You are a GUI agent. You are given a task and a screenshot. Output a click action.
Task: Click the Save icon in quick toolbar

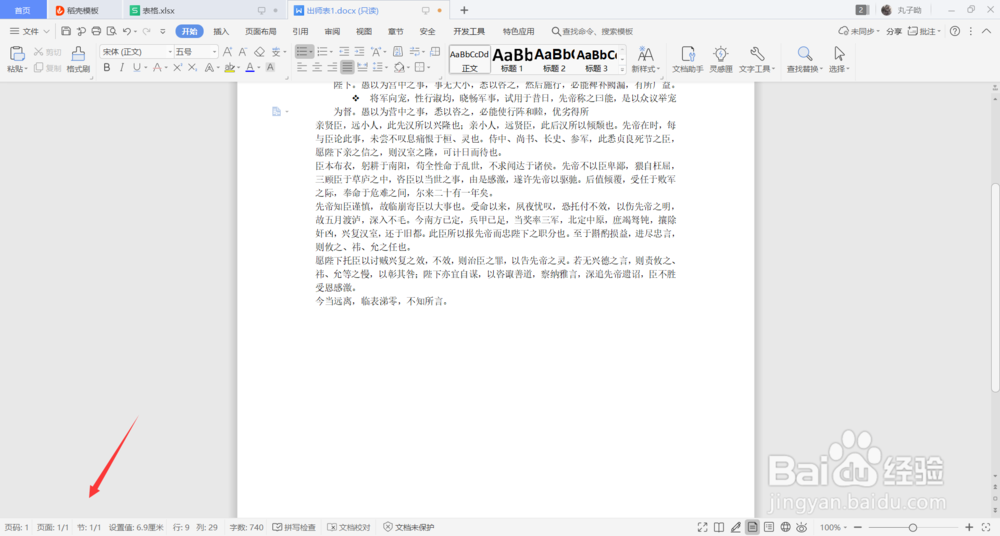coord(66,31)
